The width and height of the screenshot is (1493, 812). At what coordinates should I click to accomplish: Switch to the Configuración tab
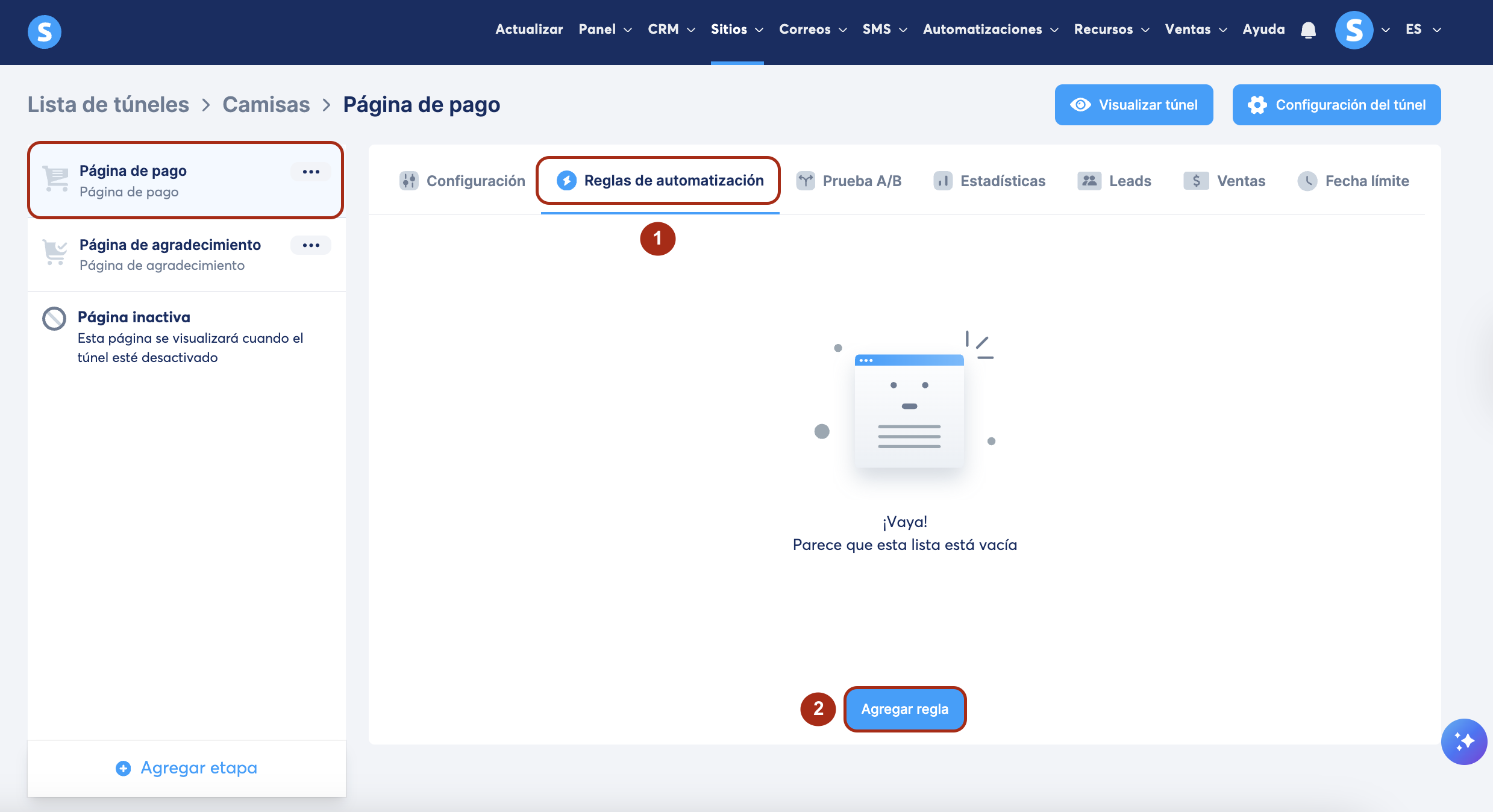coord(463,181)
